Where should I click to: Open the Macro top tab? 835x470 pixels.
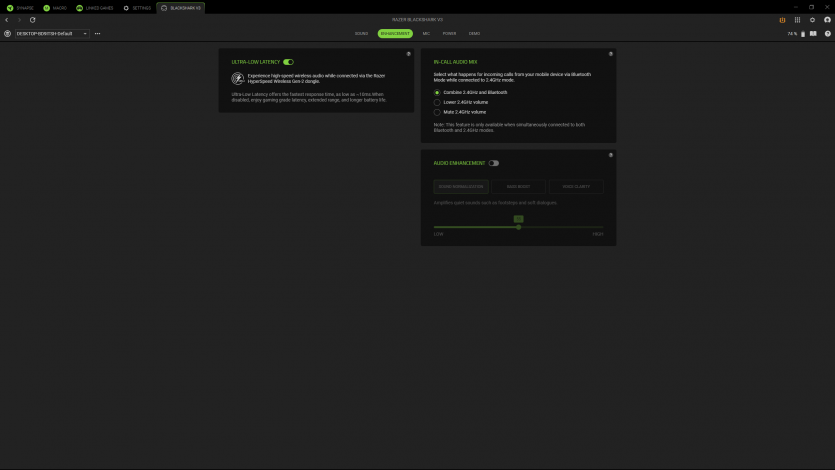tap(55, 7)
